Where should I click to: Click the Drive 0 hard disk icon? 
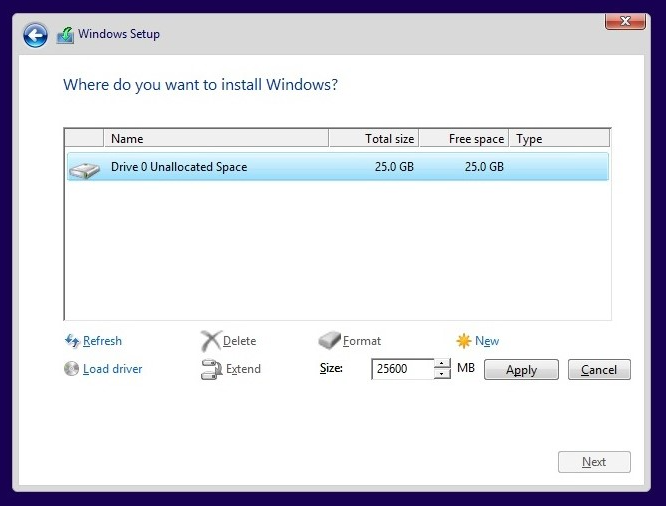pos(85,170)
